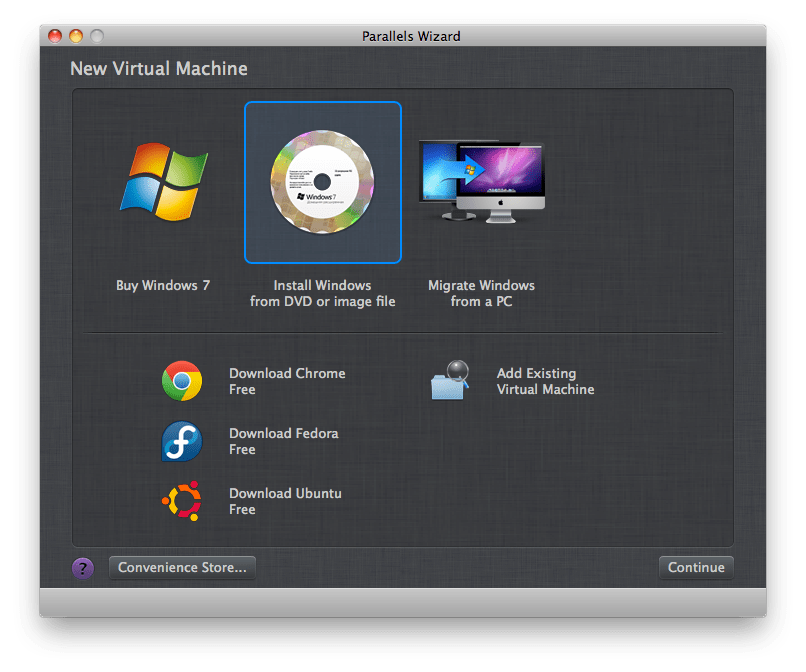Open help with the purple question mark
Screen dimensions: 806x672
click(x=83, y=568)
